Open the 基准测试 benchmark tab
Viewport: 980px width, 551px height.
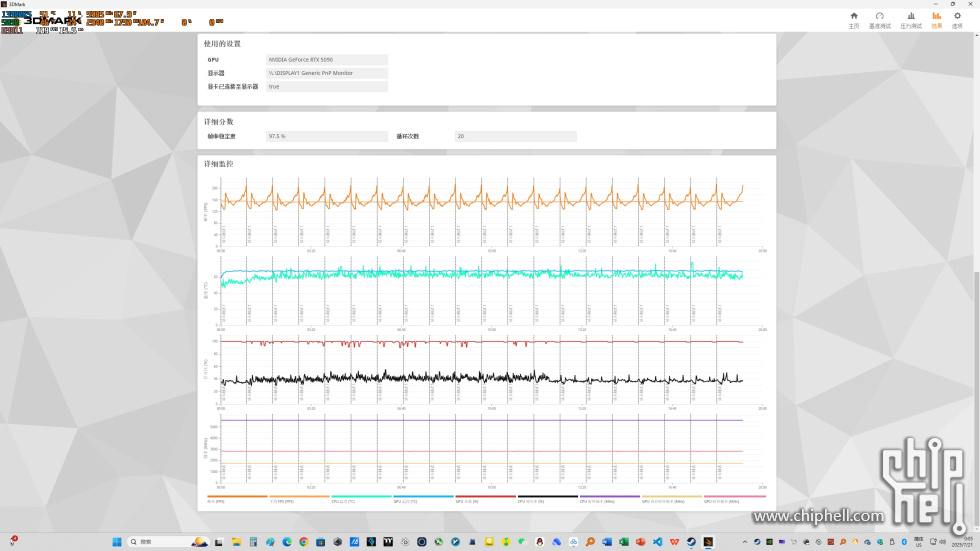879,20
